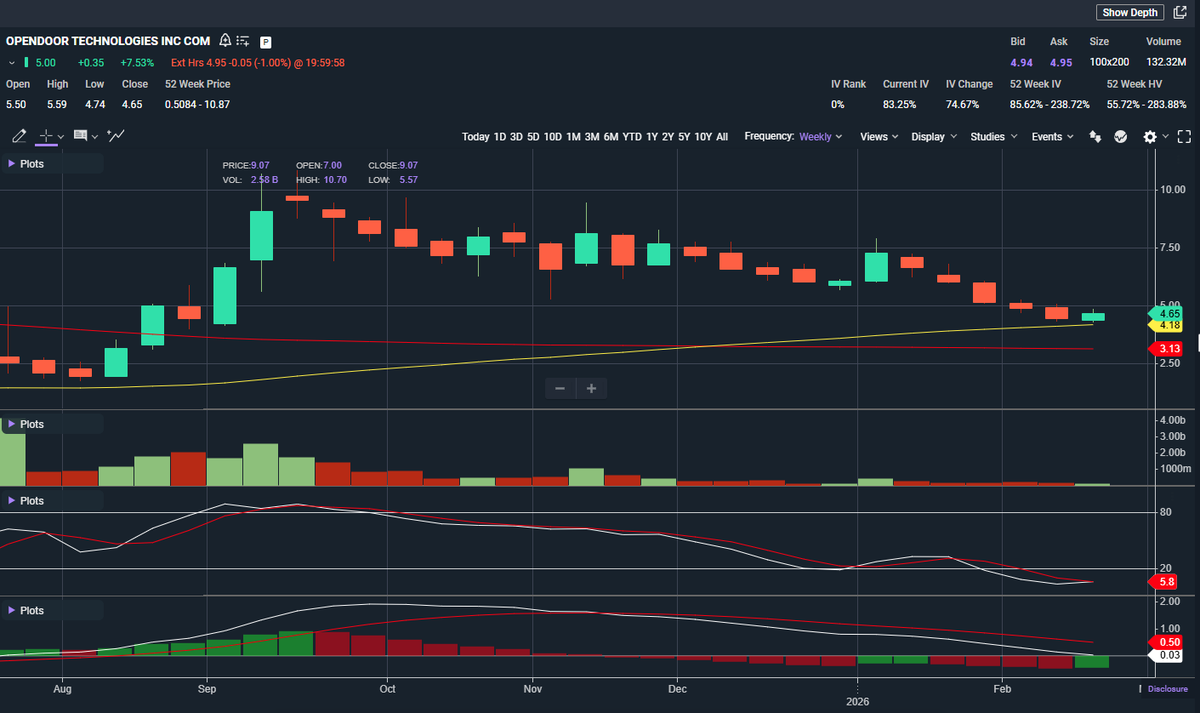Expand the Studies dropdown menu
Image resolution: width=1200 pixels, height=713 pixels.
click(x=993, y=137)
